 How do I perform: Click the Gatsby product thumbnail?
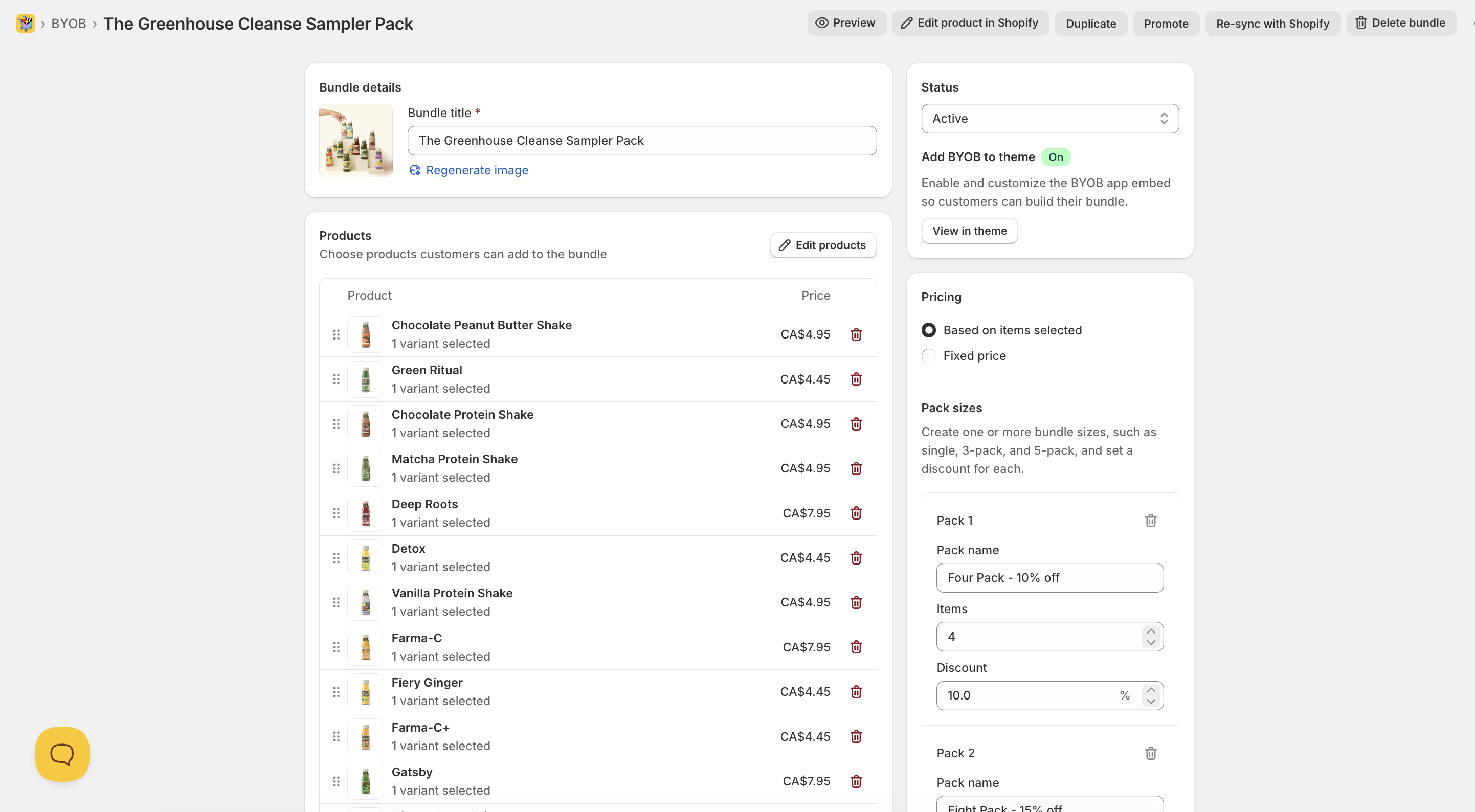pyautogui.click(x=365, y=781)
